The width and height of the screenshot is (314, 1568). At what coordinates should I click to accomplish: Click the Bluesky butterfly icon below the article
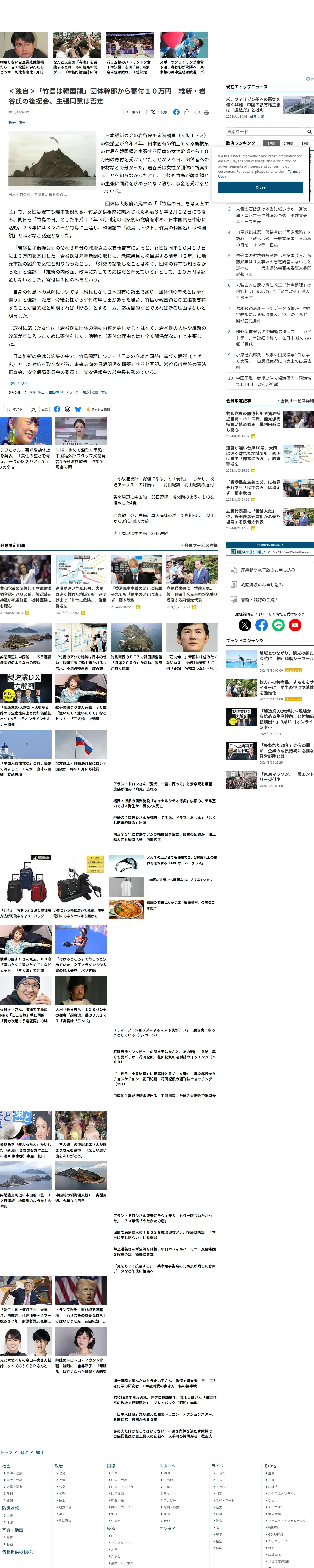[x=77, y=409]
